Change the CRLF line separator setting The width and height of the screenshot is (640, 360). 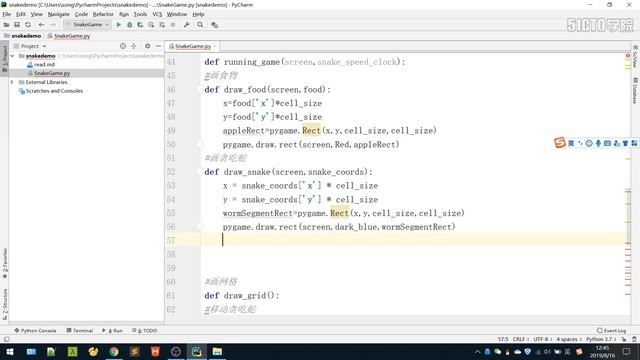(520, 339)
